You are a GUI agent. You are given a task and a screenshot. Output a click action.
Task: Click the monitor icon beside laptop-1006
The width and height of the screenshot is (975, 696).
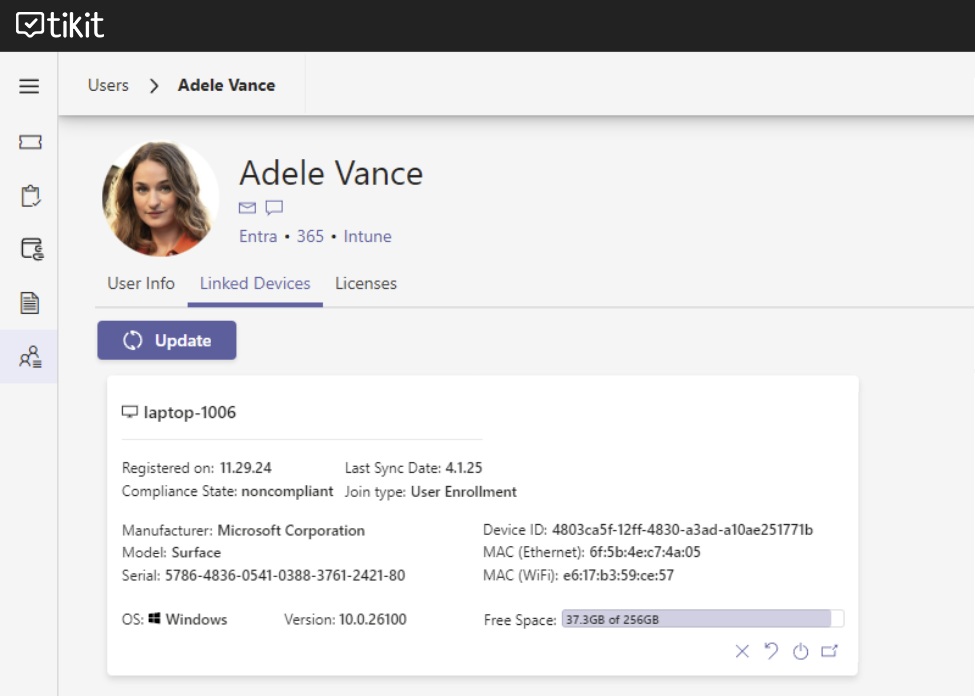[x=129, y=412]
